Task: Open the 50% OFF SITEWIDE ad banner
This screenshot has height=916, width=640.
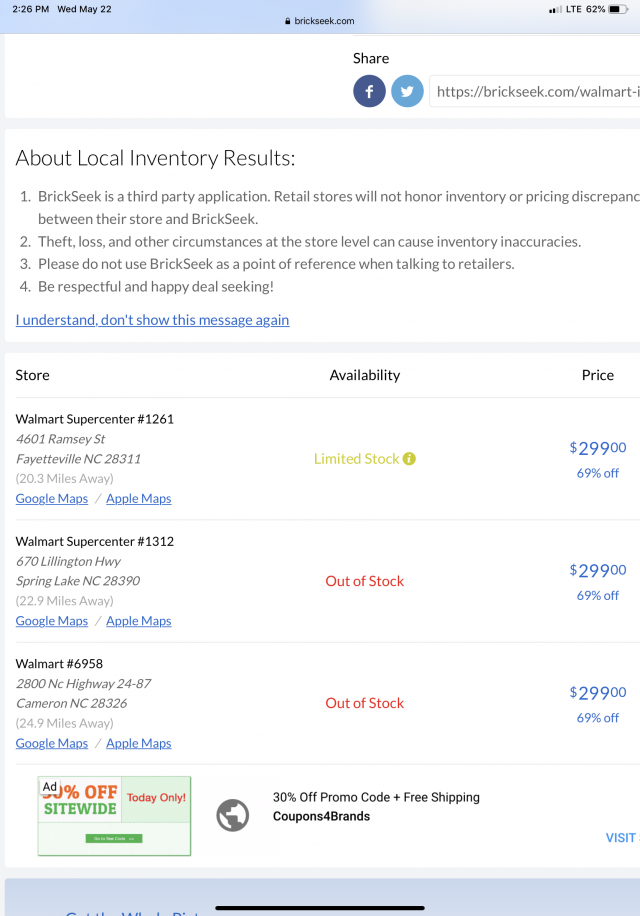Action: point(114,816)
